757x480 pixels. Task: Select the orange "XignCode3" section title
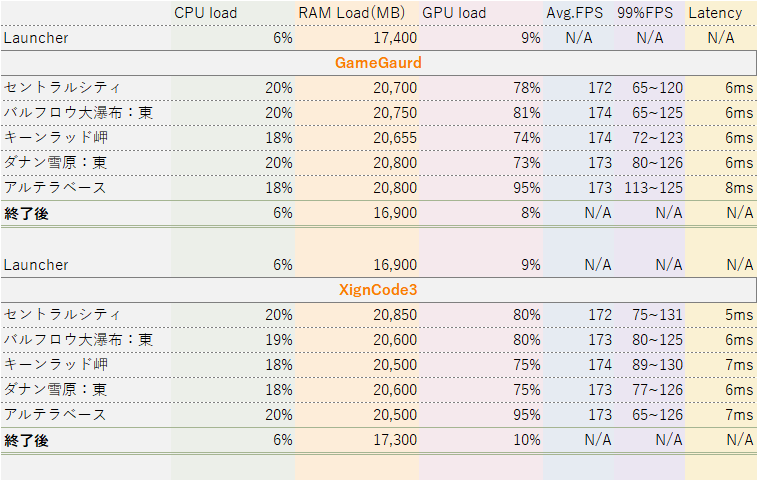point(377,290)
